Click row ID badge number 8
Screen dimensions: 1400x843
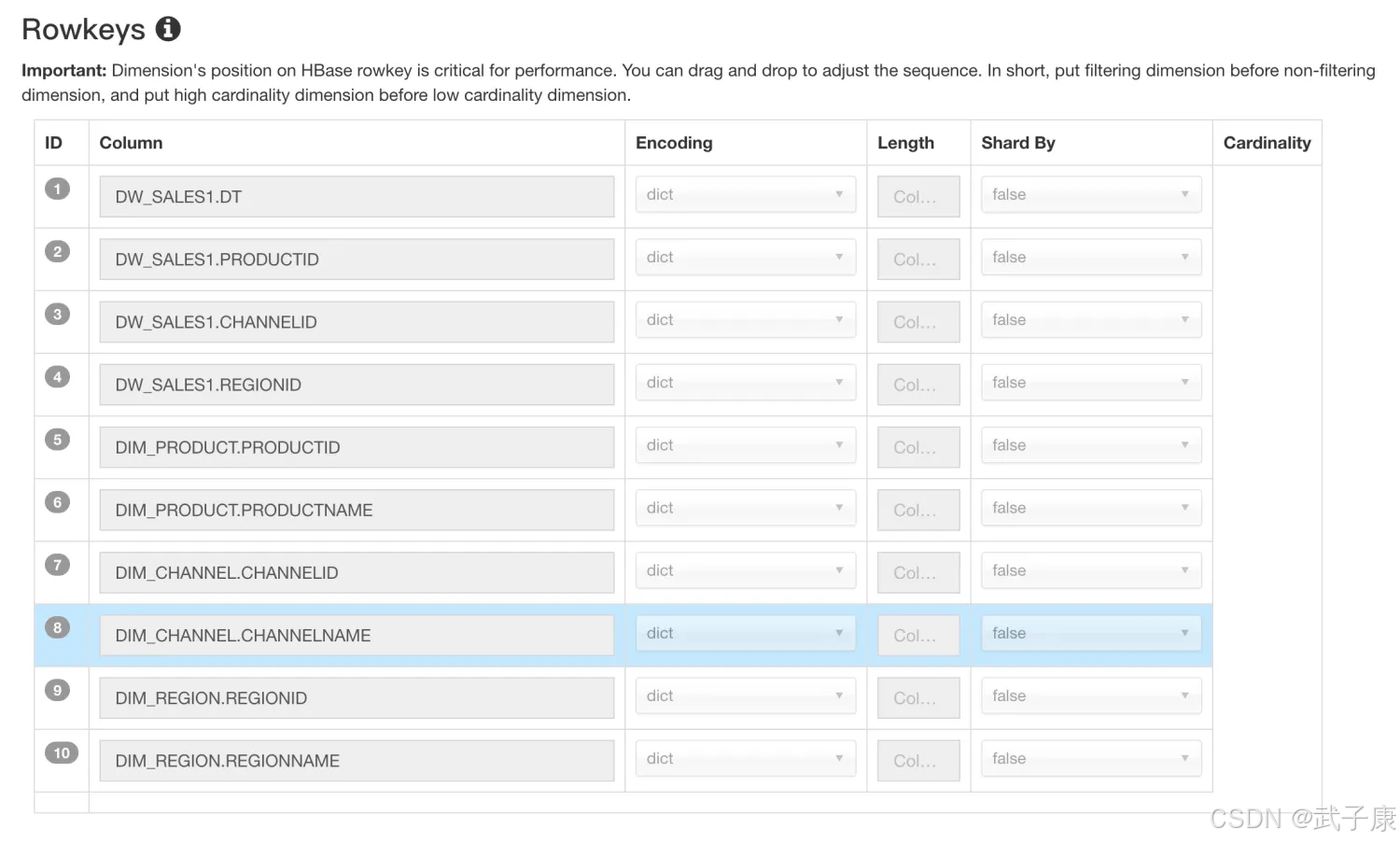coord(57,627)
